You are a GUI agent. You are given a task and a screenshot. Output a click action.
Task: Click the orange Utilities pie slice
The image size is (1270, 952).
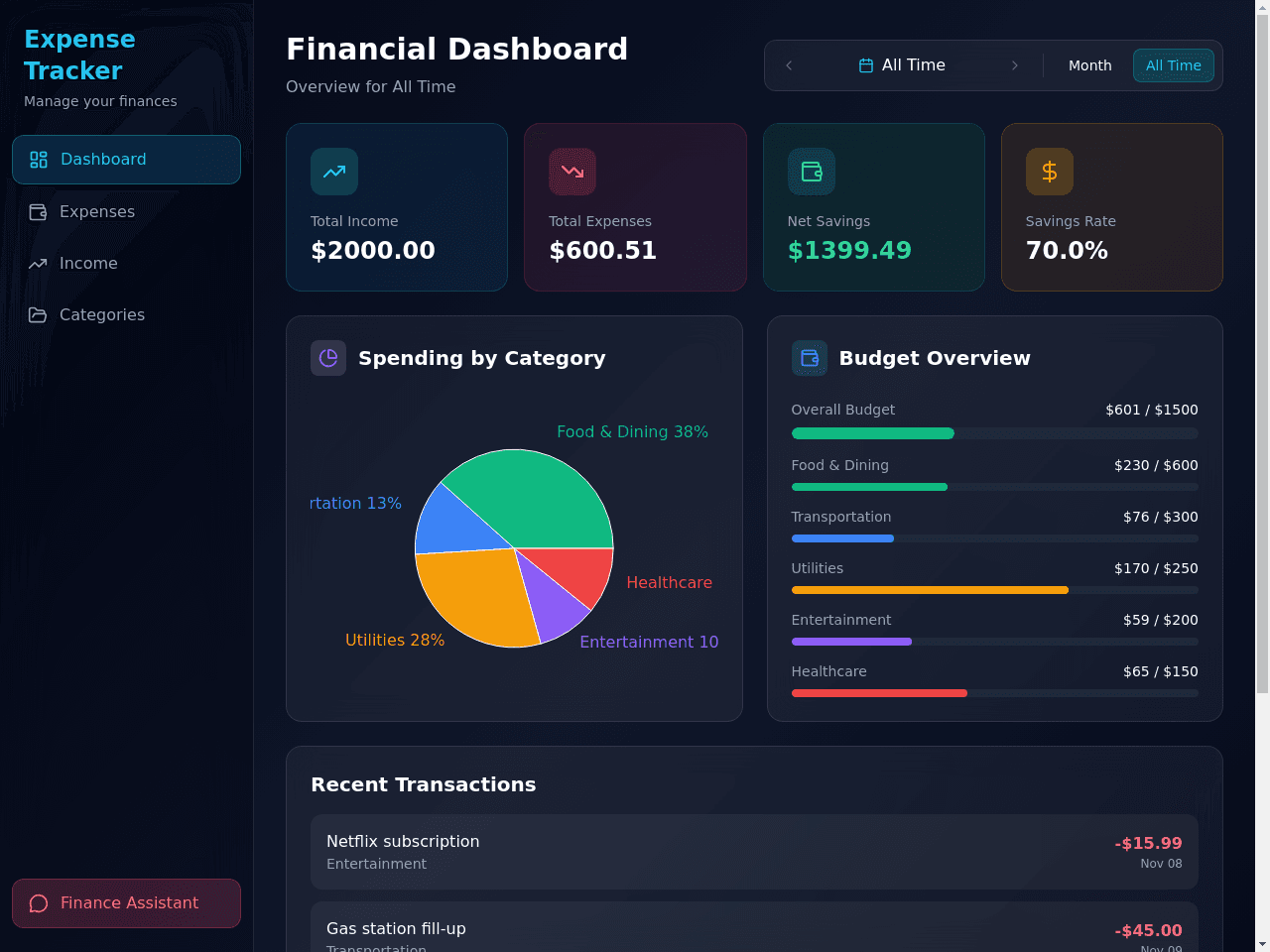click(x=476, y=595)
